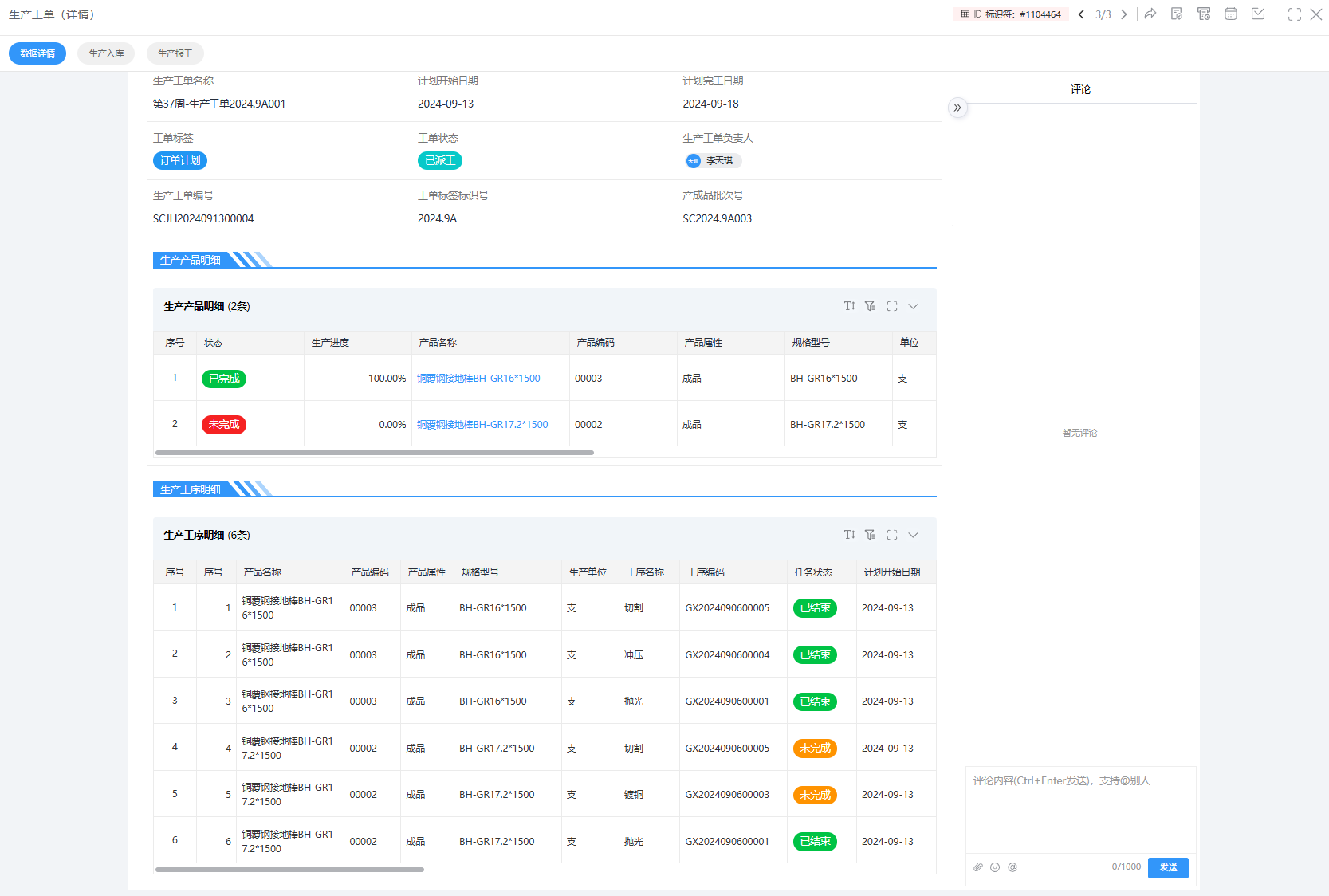Switch to the 生产报工 tab

click(x=175, y=53)
